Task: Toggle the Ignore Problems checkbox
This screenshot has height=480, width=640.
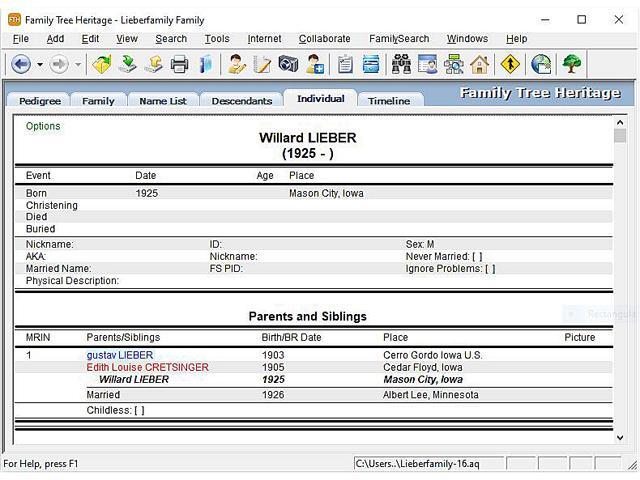Action: tap(489, 269)
